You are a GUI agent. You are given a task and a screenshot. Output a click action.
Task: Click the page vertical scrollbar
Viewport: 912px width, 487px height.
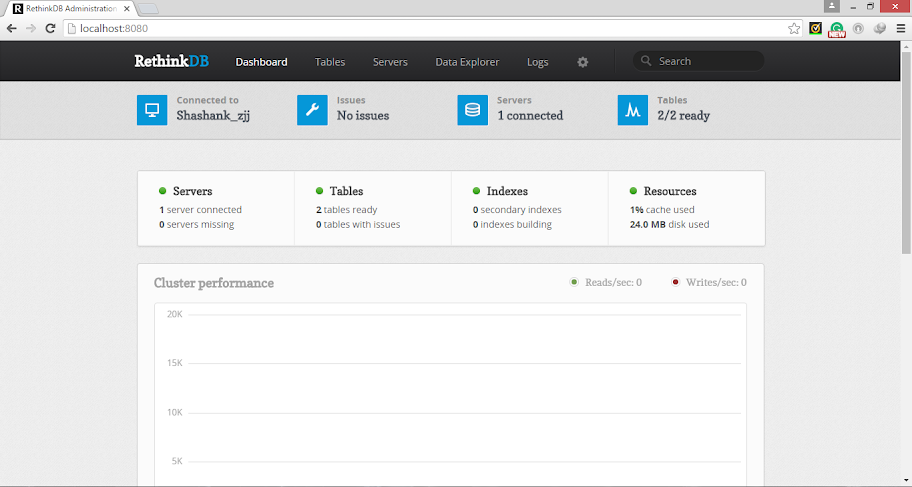(x=906, y=151)
